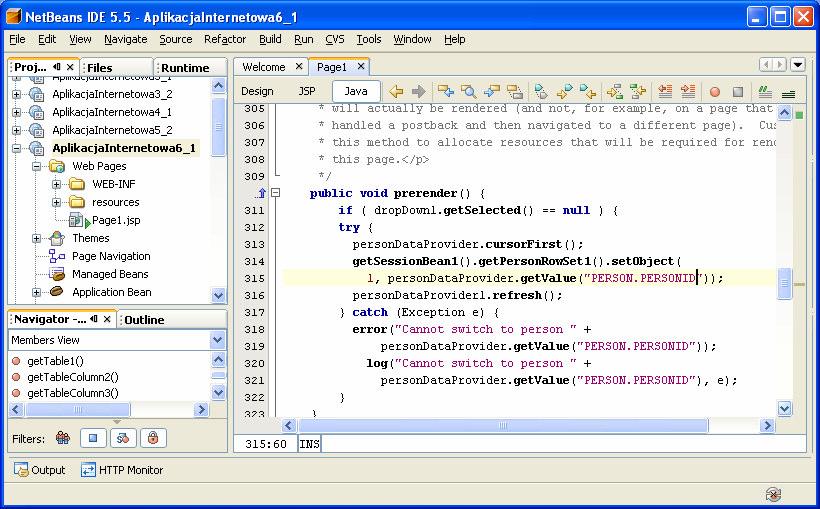Collapse the Web Pages folder
The width and height of the screenshot is (820, 509).
[x=36, y=166]
